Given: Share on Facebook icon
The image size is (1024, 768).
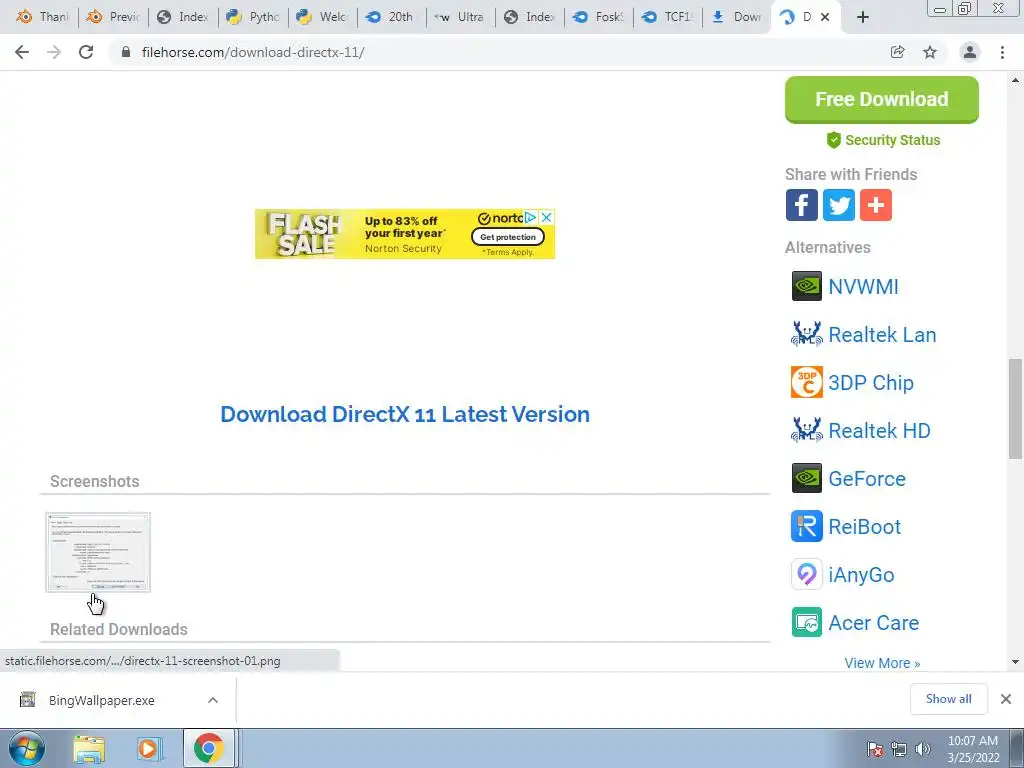Looking at the screenshot, I should point(801,205).
